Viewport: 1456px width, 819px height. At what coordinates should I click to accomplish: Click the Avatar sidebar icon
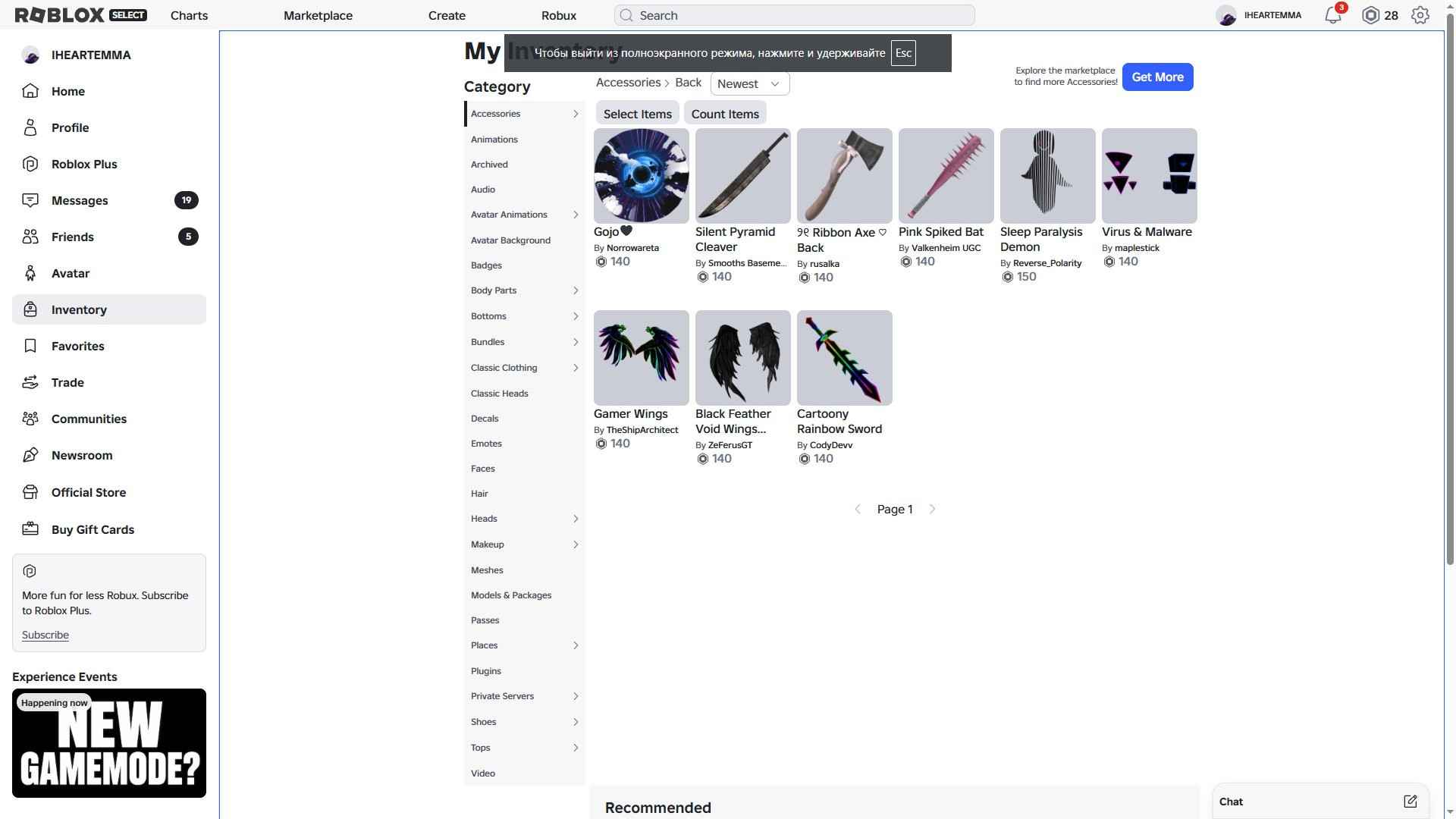30,273
